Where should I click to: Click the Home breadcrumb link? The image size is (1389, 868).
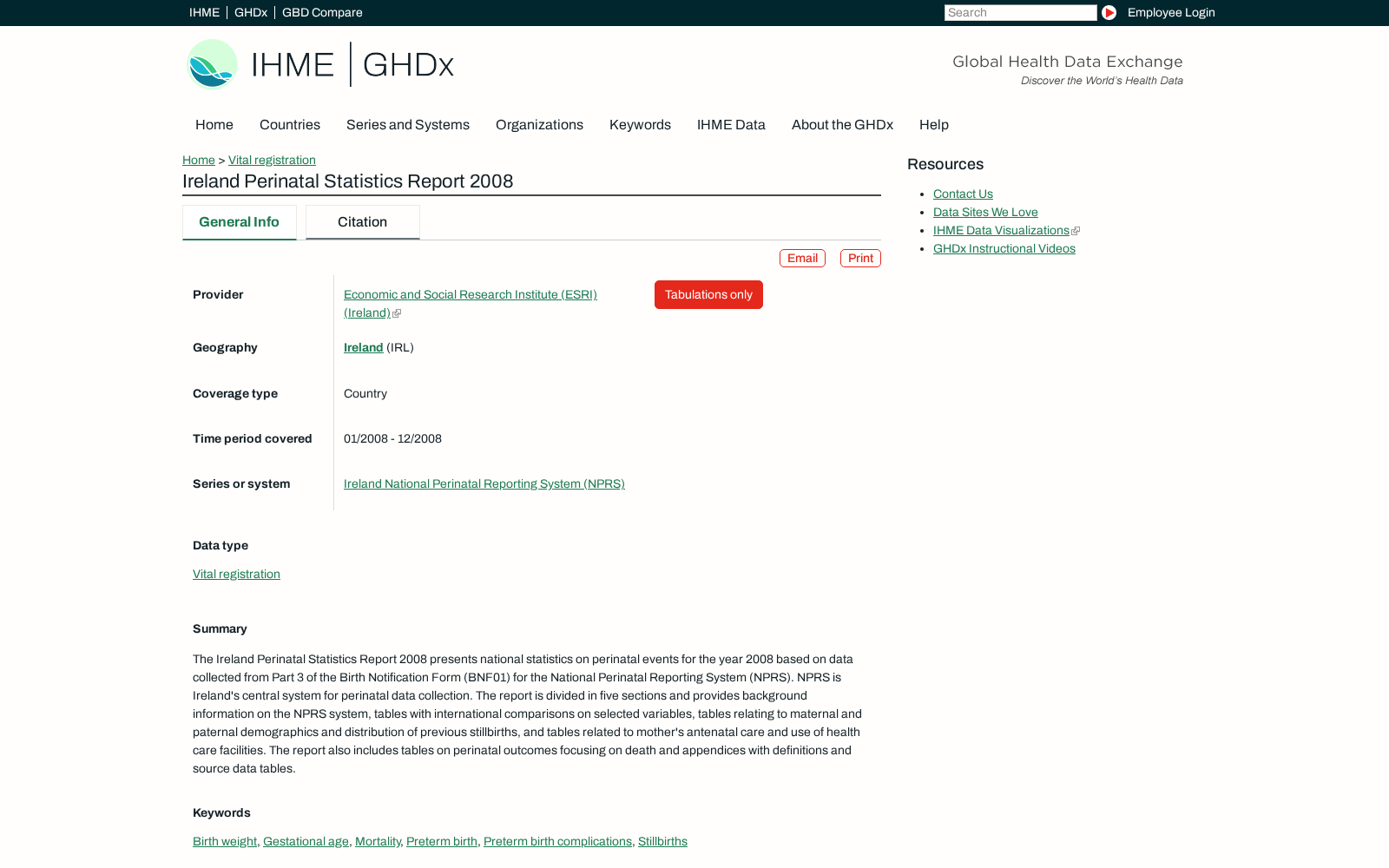tap(199, 160)
